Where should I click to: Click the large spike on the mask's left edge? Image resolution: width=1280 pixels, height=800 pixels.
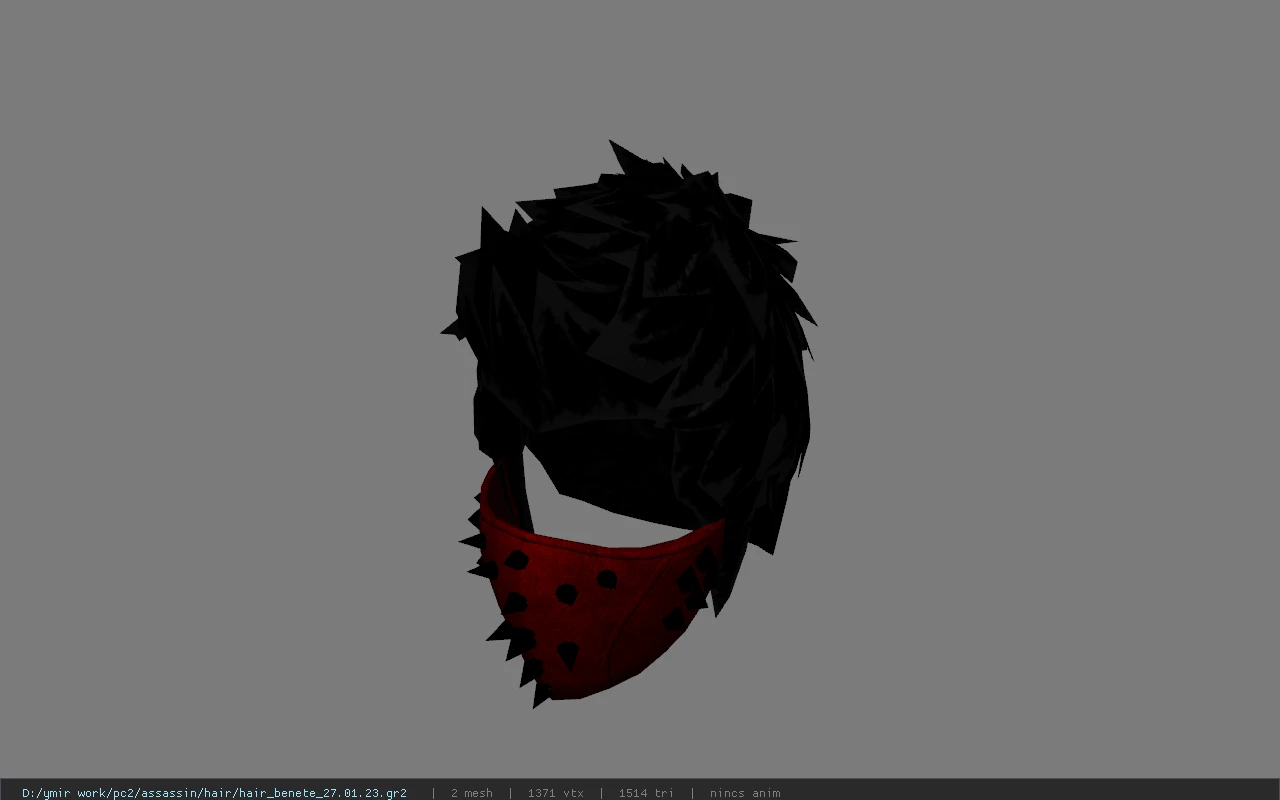470,542
